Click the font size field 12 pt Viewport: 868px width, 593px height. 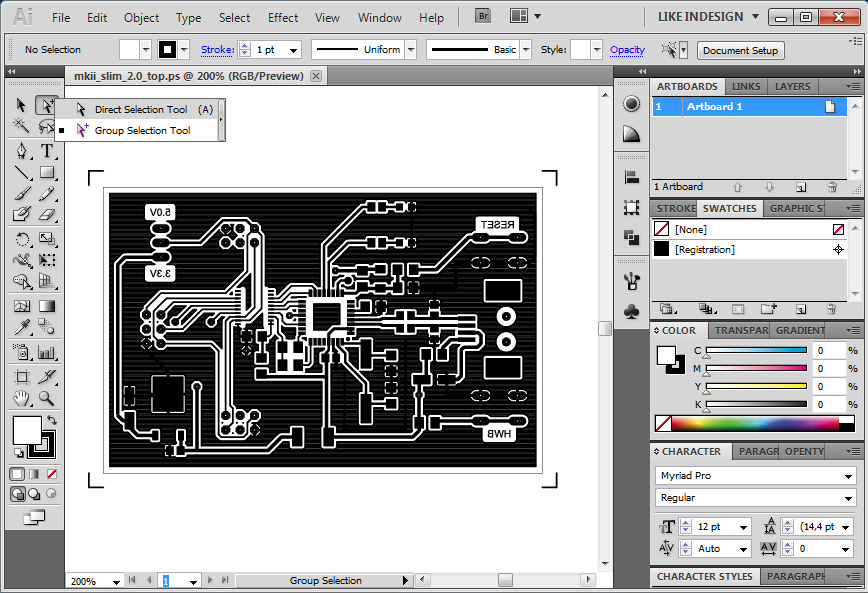[x=714, y=527]
